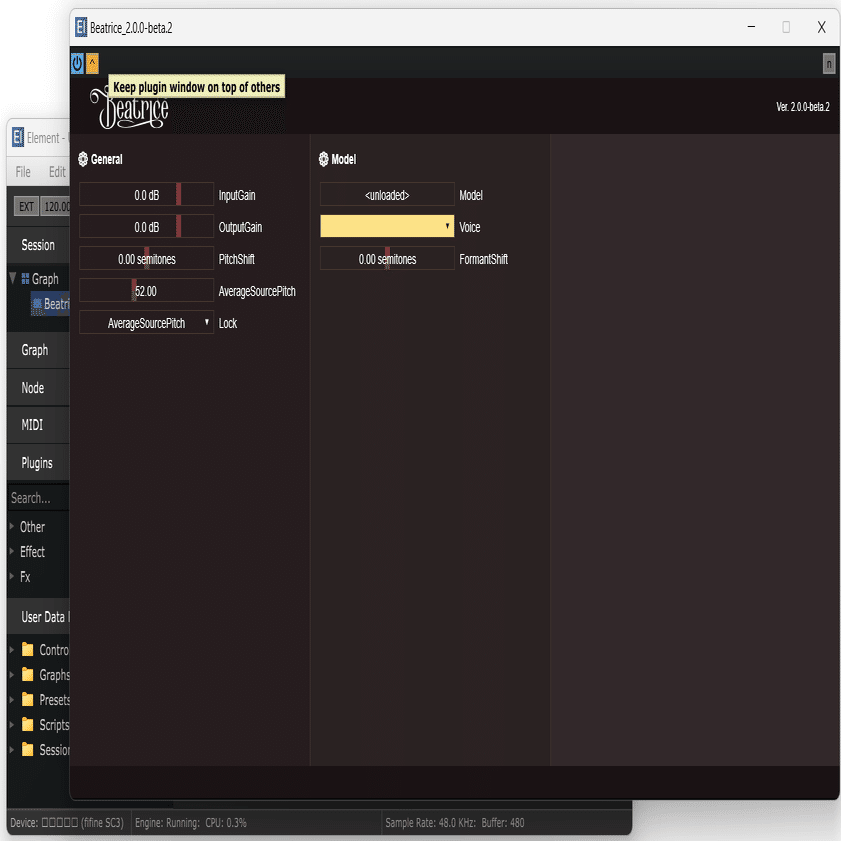Click the Model section gear icon

point(323,159)
